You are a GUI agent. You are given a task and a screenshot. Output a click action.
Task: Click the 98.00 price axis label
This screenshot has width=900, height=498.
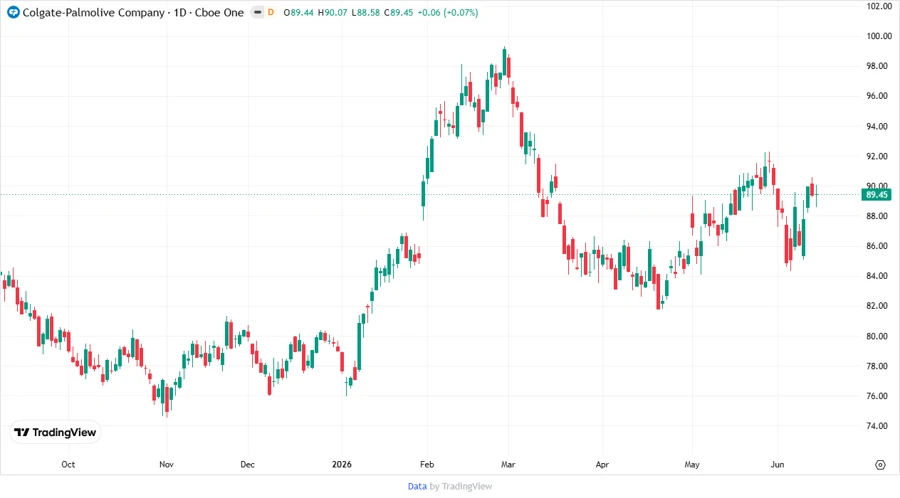click(x=876, y=66)
